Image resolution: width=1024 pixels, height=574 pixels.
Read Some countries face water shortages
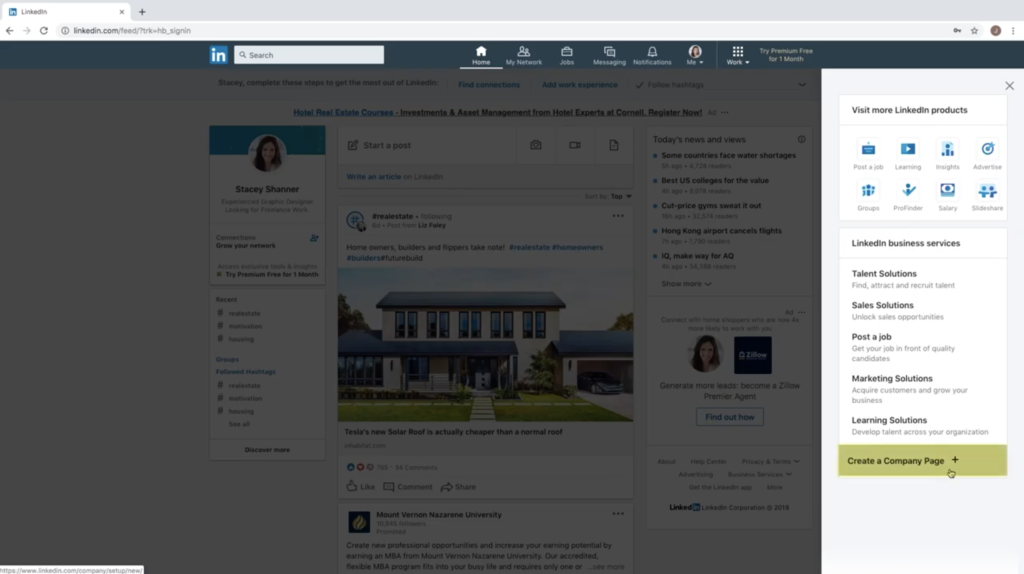point(728,155)
